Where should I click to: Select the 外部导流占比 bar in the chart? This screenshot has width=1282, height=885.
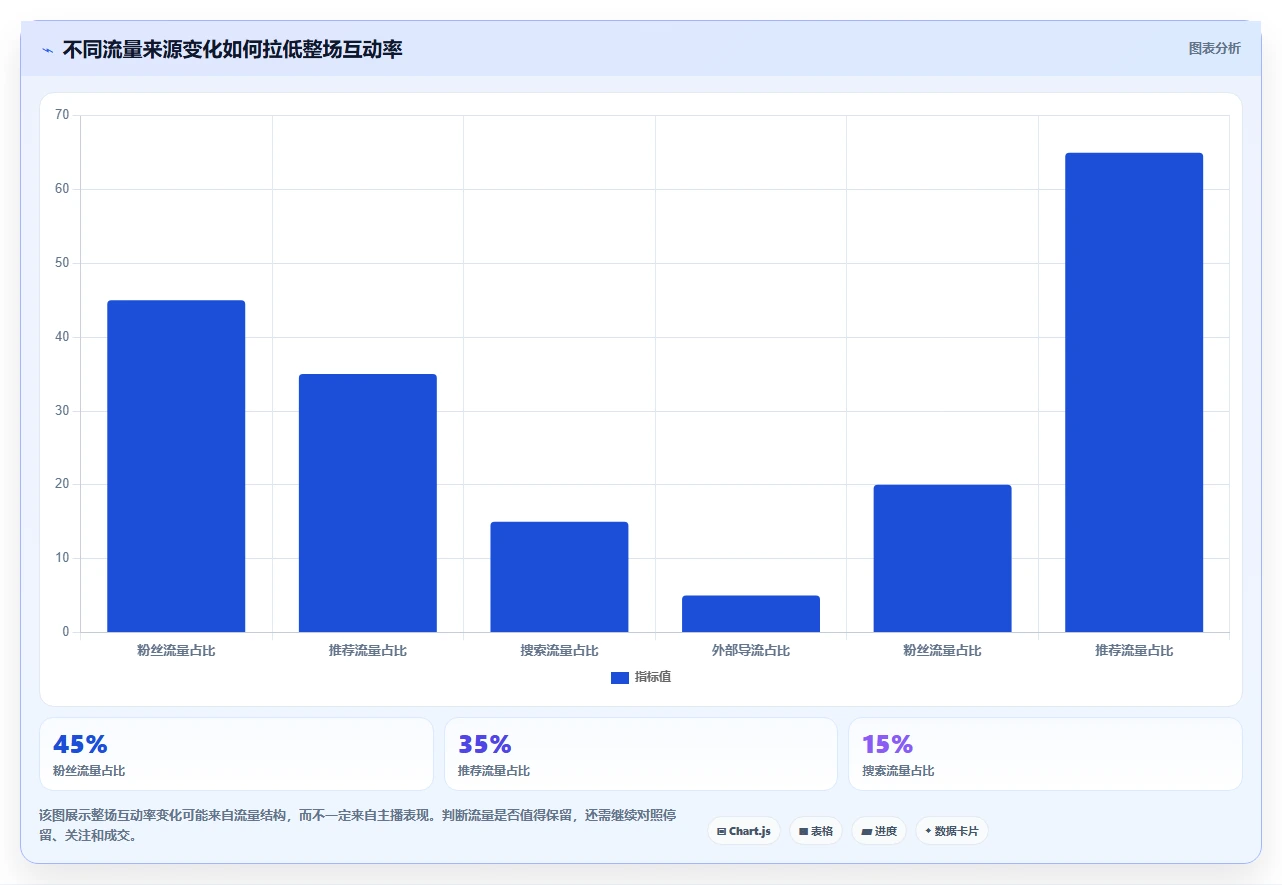(x=751, y=614)
